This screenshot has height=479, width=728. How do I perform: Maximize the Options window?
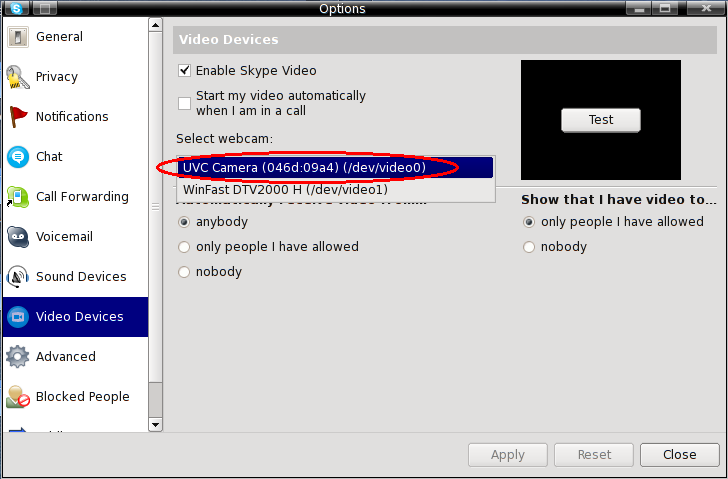[665, 8]
